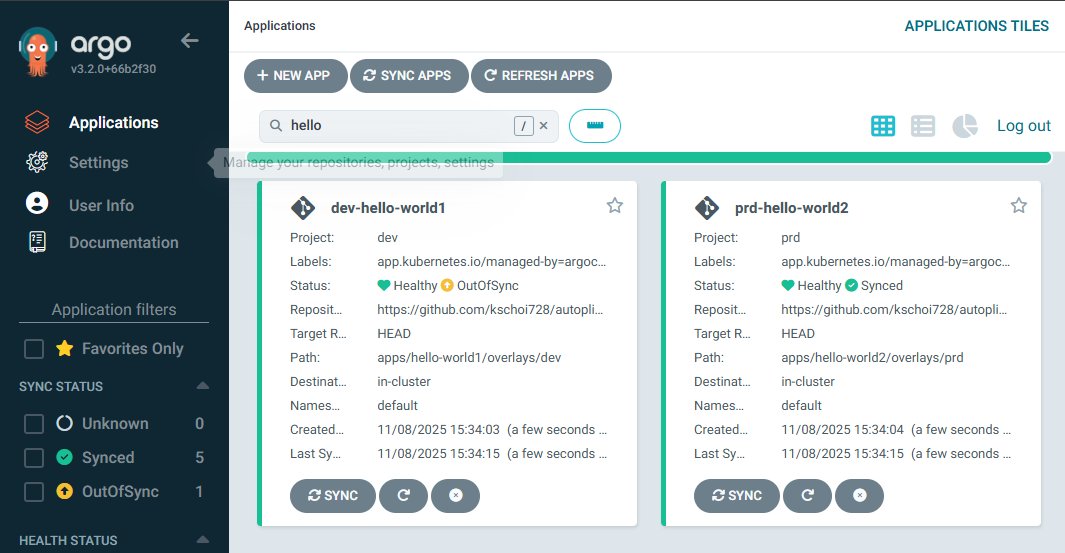Open User Info page
Image resolution: width=1065 pixels, height=553 pixels.
click(101, 205)
